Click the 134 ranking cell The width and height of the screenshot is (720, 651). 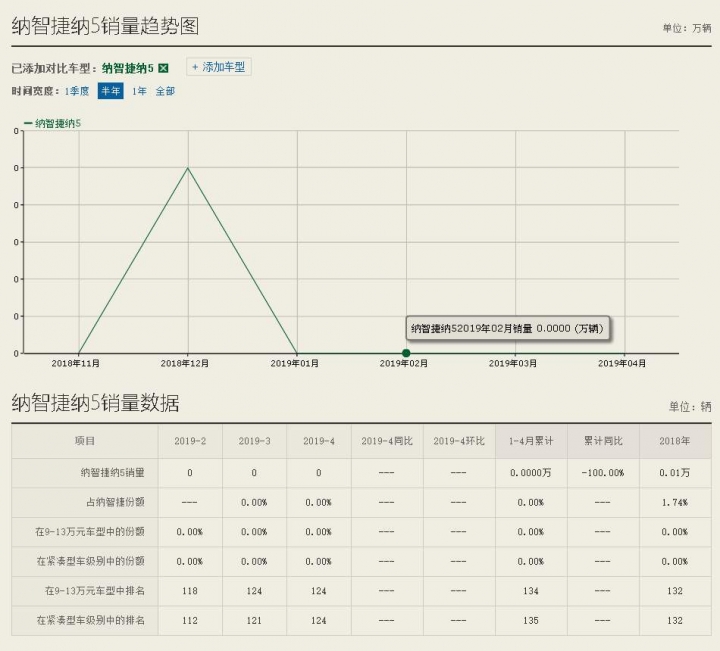(531, 590)
